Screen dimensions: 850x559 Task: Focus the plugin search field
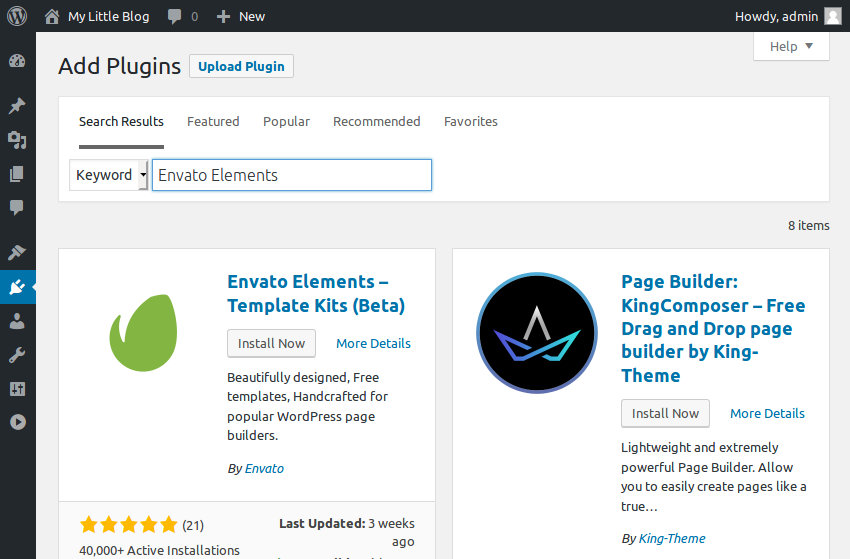[x=292, y=175]
